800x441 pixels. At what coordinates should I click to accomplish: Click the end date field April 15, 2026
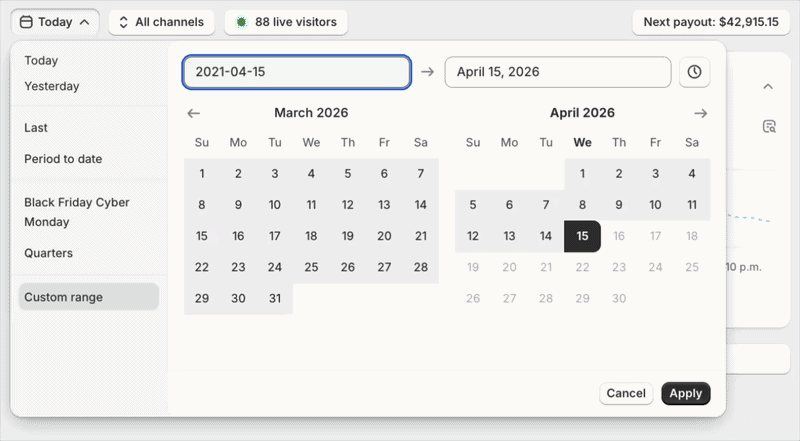pyautogui.click(x=557, y=72)
